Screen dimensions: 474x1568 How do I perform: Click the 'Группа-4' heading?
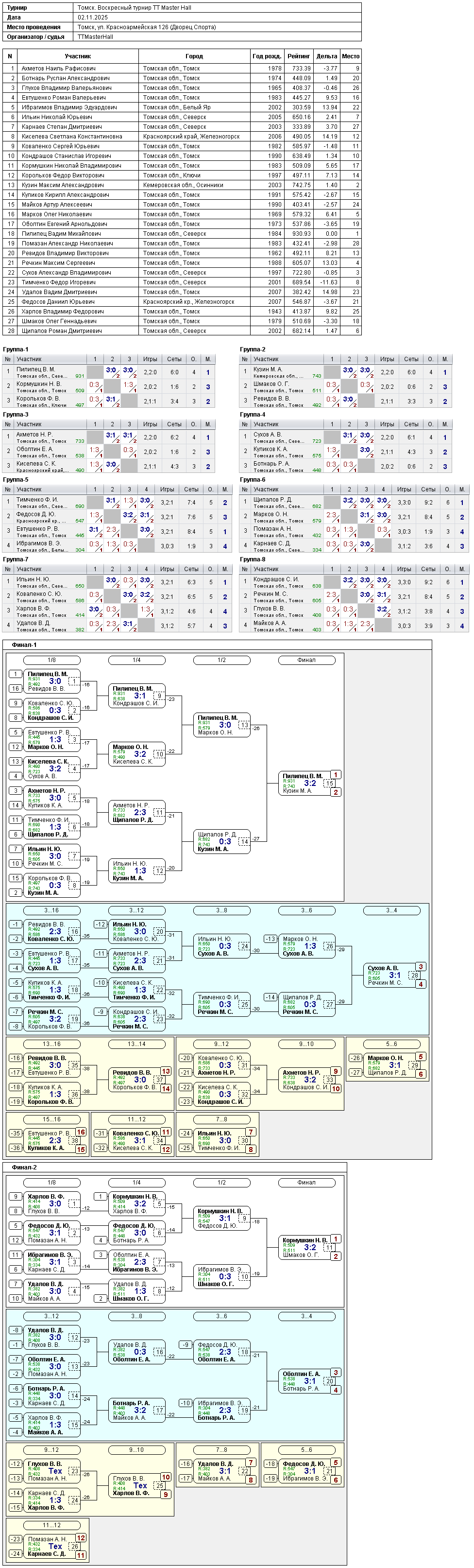pyautogui.click(x=253, y=415)
